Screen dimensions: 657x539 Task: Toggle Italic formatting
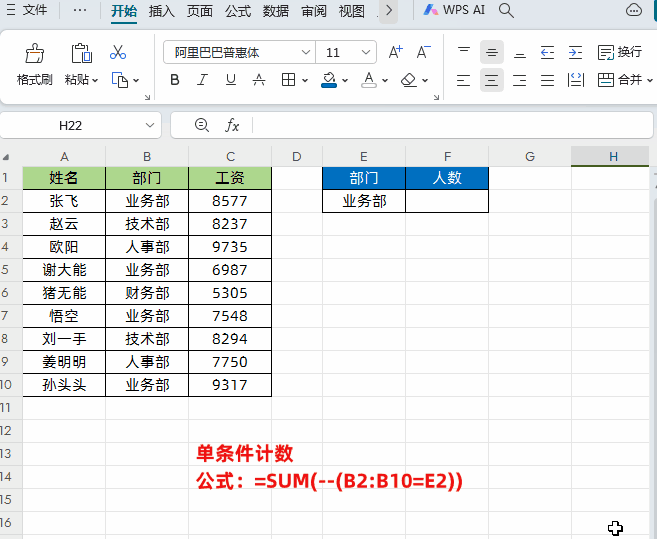pyautogui.click(x=203, y=80)
